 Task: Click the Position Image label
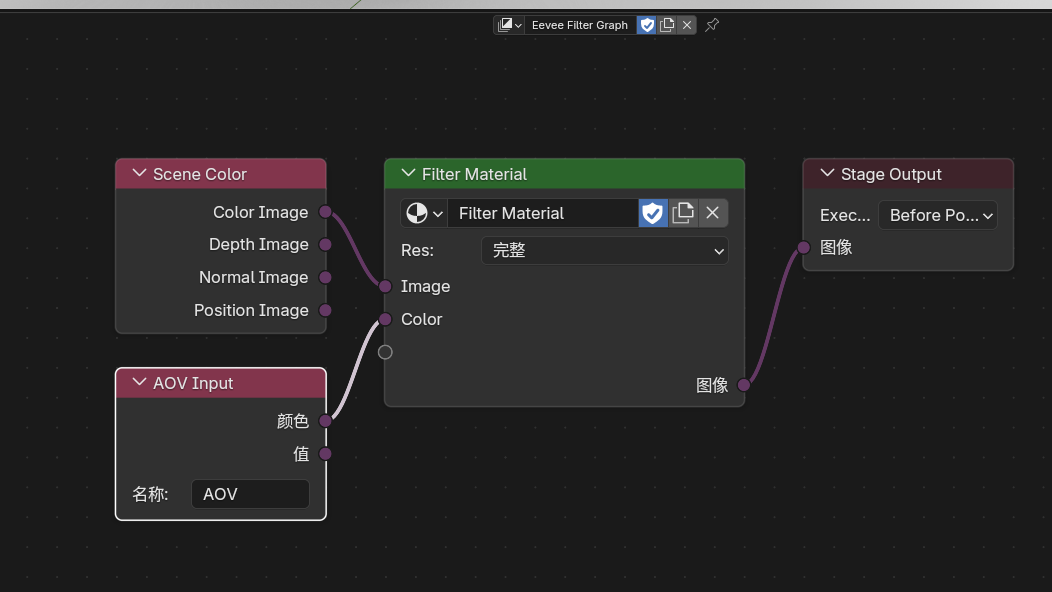coord(251,310)
